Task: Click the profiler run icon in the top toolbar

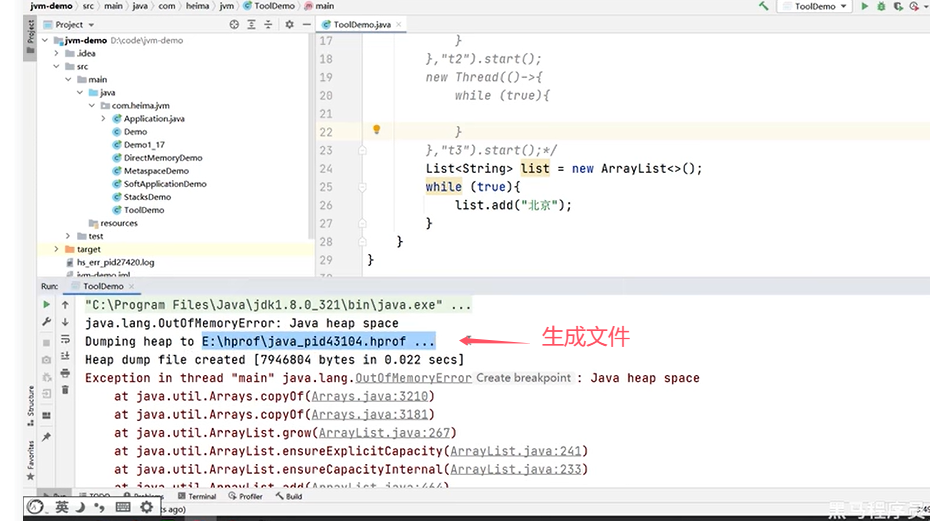Action: [x=915, y=6]
